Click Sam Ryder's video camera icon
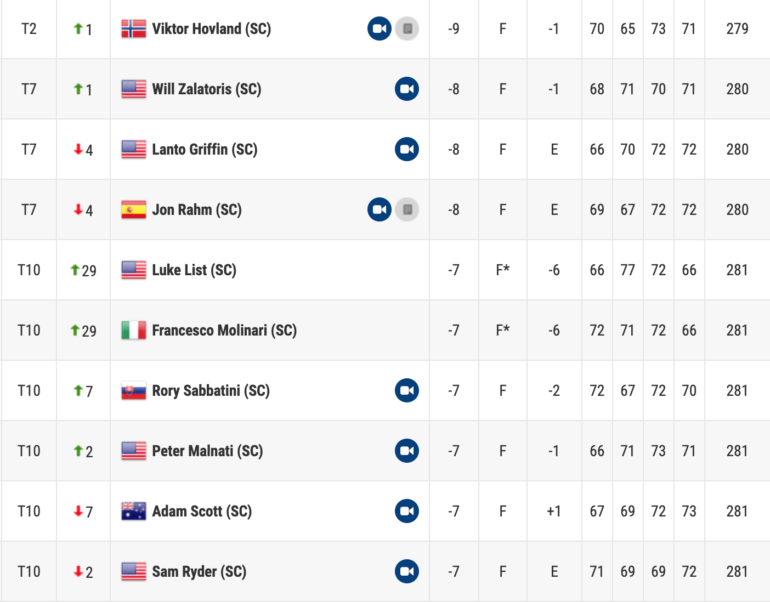The width and height of the screenshot is (770, 602). pyautogui.click(x=406, y=571)
